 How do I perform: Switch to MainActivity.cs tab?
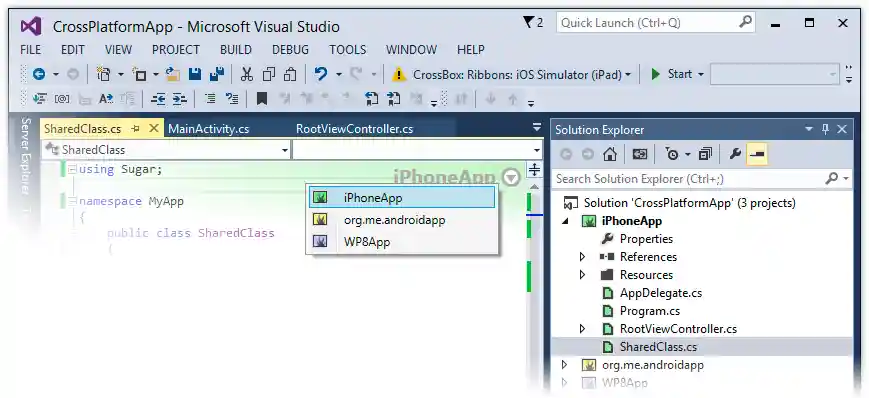209,129
